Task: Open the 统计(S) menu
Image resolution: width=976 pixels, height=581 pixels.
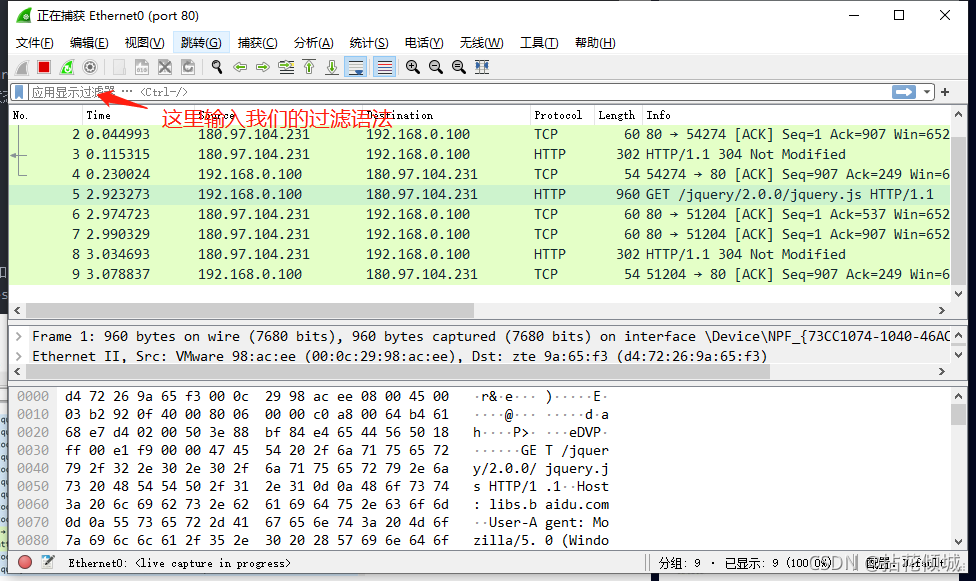Action: tap(369, 42)
